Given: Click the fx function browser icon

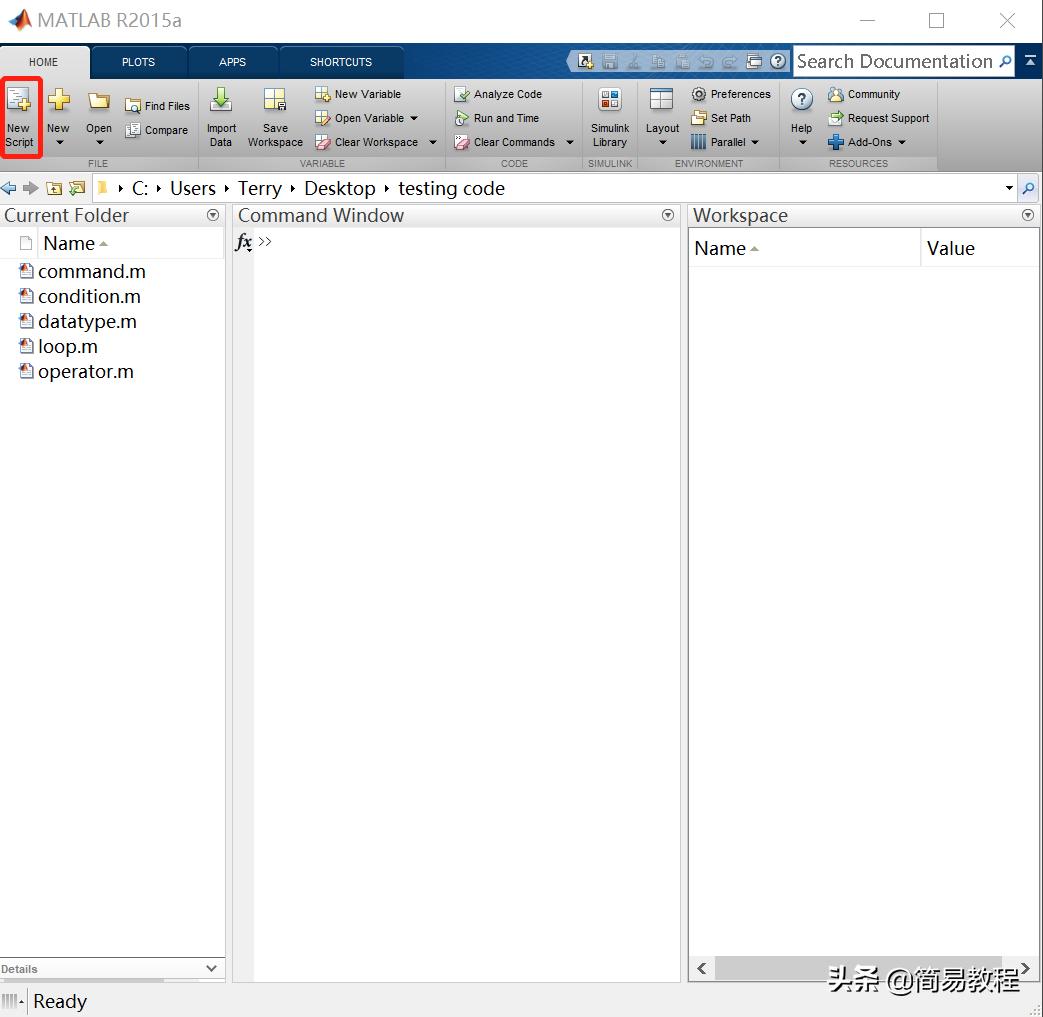Looking at the screenshot, I should [243, 242].
